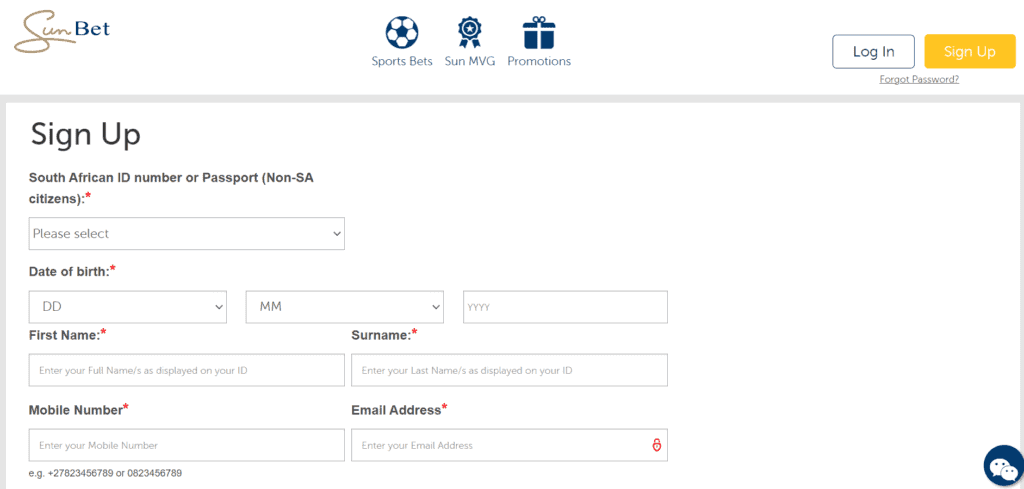Open the Sports Bets menu label
Viewport: 1024px width, 489px height.
coord(402,61)
